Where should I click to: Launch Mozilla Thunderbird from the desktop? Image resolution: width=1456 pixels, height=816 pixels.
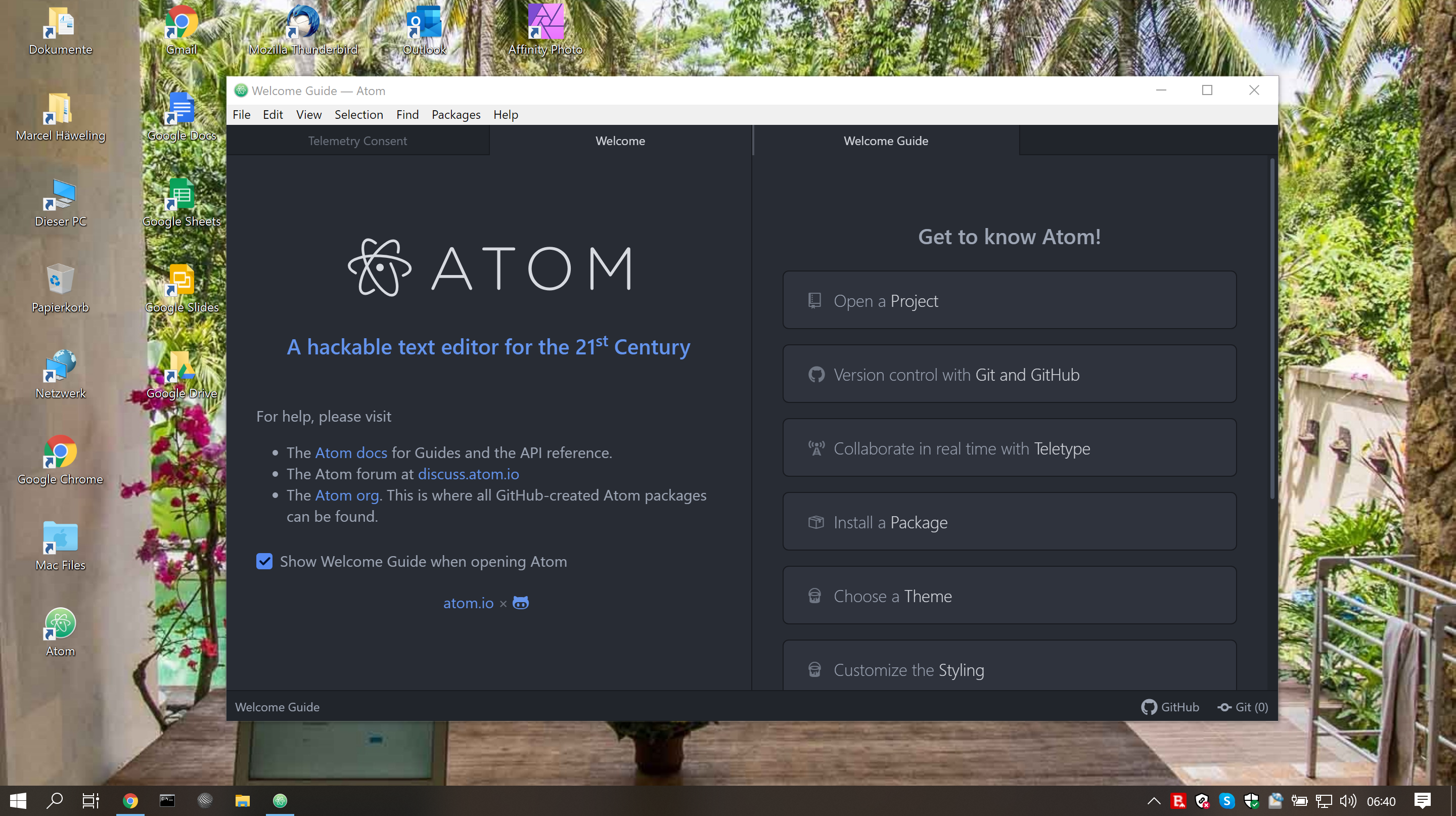pyautogui.click(x=303, y=31)
